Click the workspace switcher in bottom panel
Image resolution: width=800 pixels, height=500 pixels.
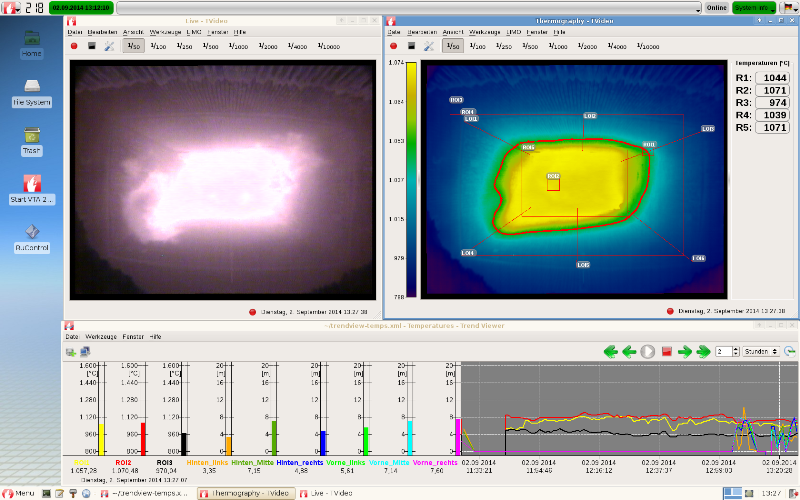tap(733, 493)
